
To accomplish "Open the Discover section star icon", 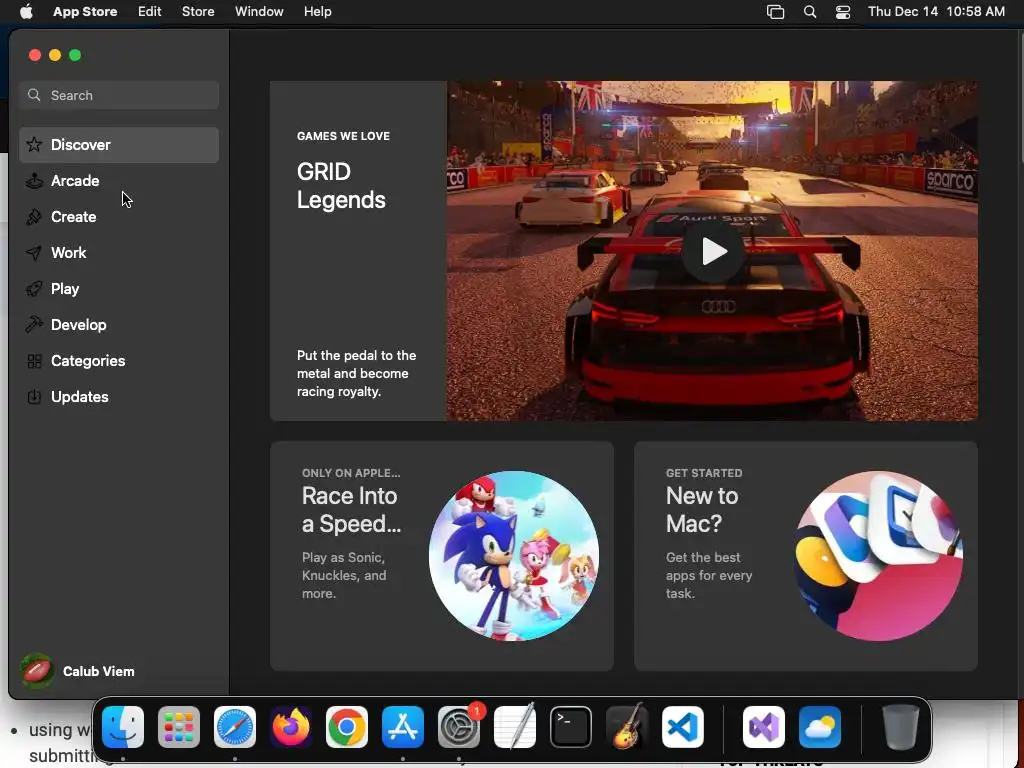I will point(34,144).
